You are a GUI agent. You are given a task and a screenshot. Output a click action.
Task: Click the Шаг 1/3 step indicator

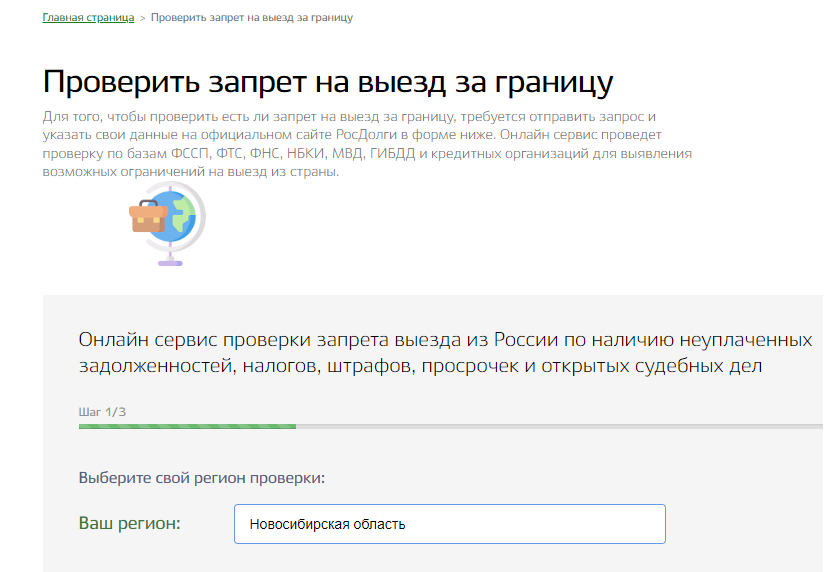(102, 411)
